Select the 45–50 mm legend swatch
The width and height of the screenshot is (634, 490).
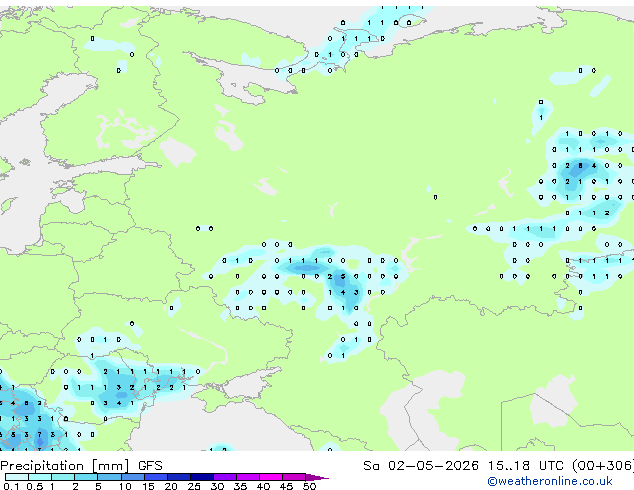pos(294,477)
